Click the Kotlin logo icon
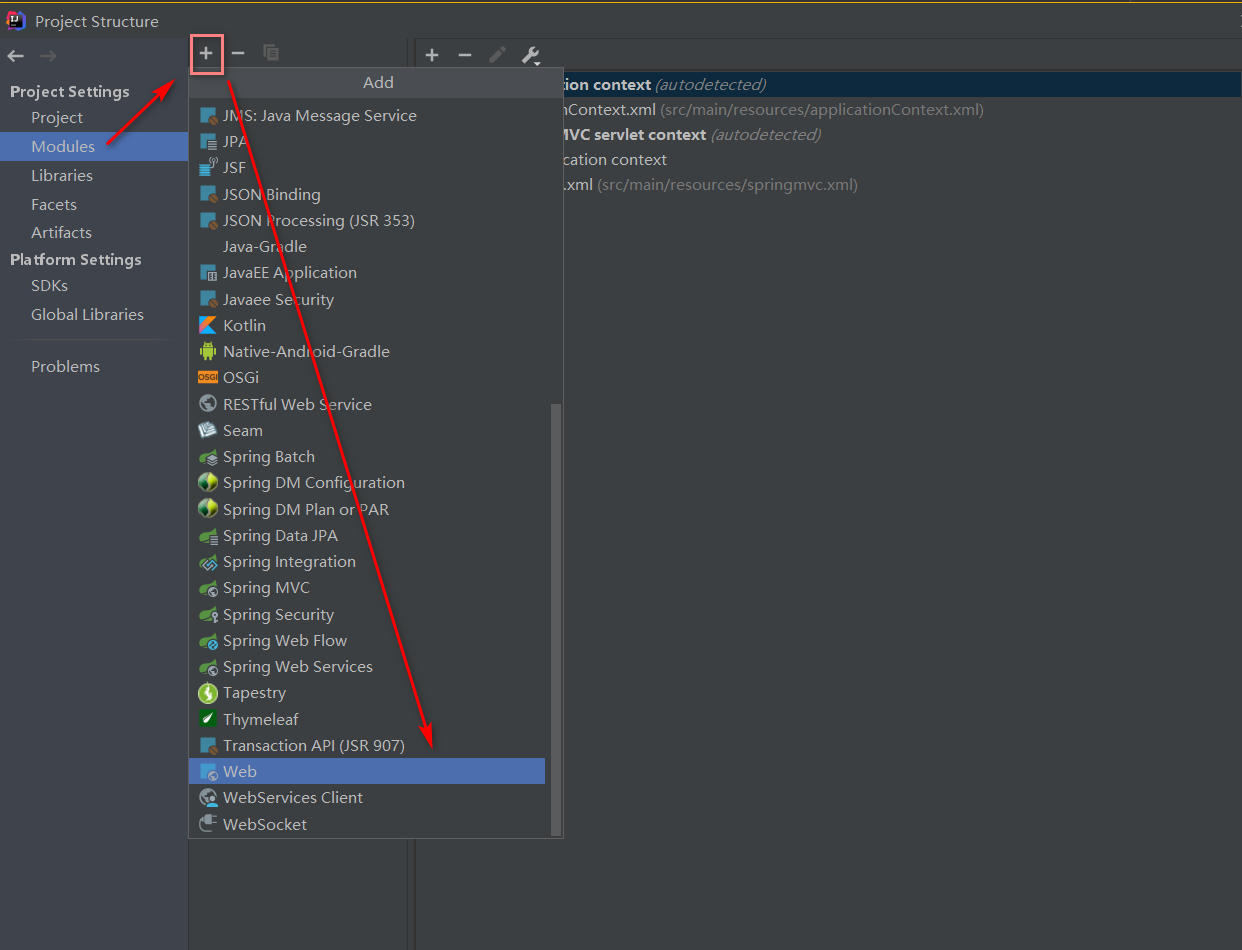The width and height of the screenshot is (1242, 950). coord(208,325)
